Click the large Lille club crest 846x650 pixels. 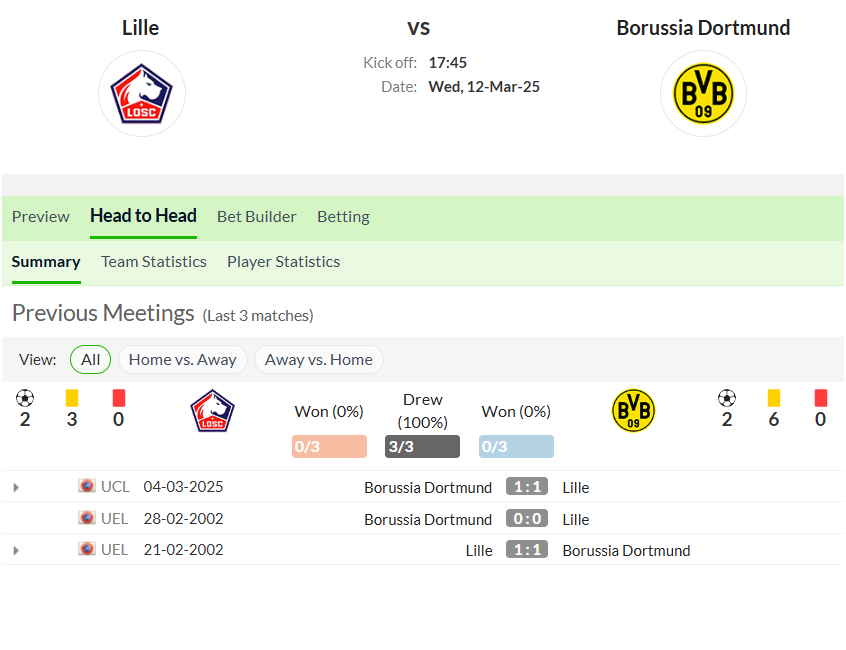click(141, 93)
